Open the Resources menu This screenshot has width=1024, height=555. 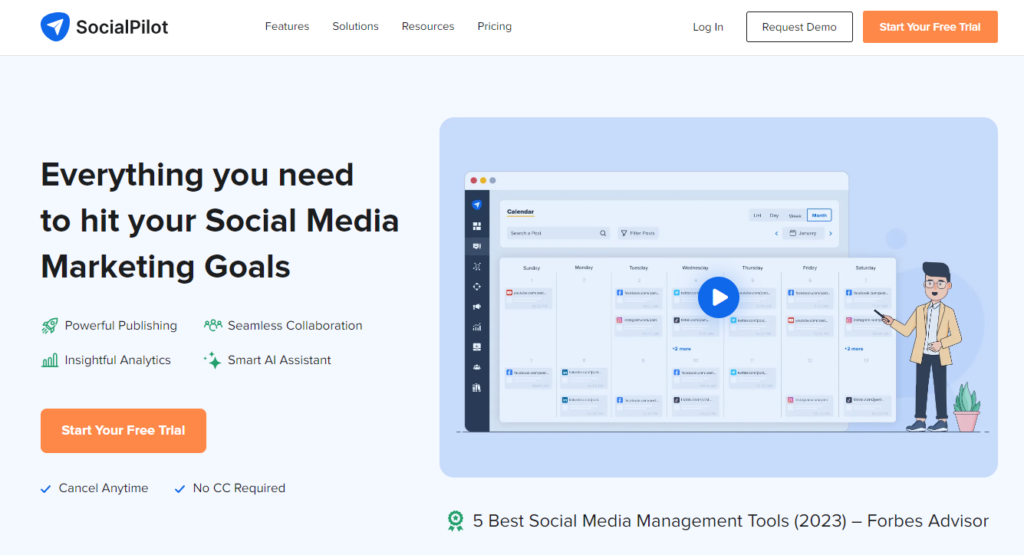428,26
